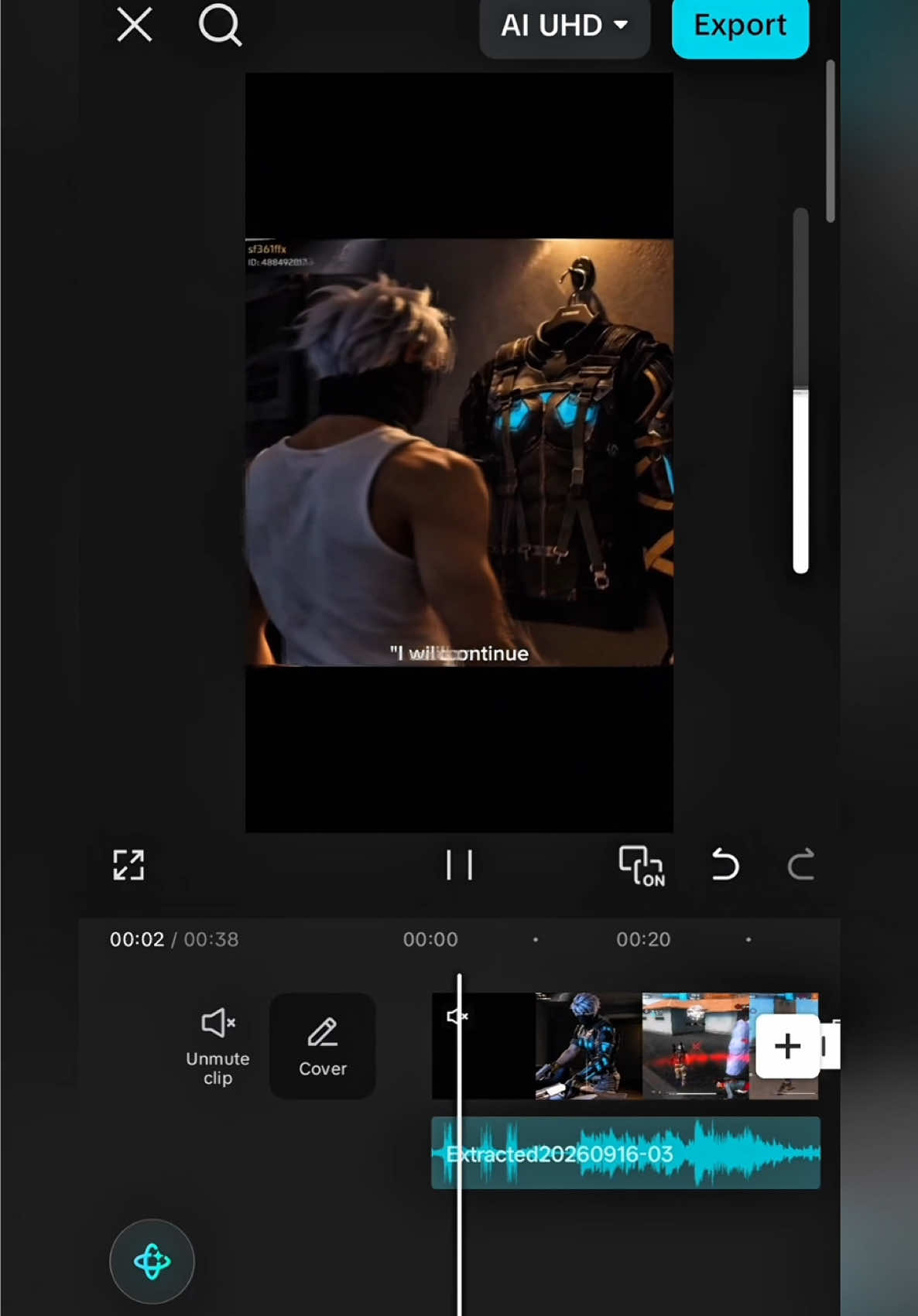Undo the last edit
The width and height of the screenshot is (918, 1316).
pyautogui.click(x=725, y=865)
